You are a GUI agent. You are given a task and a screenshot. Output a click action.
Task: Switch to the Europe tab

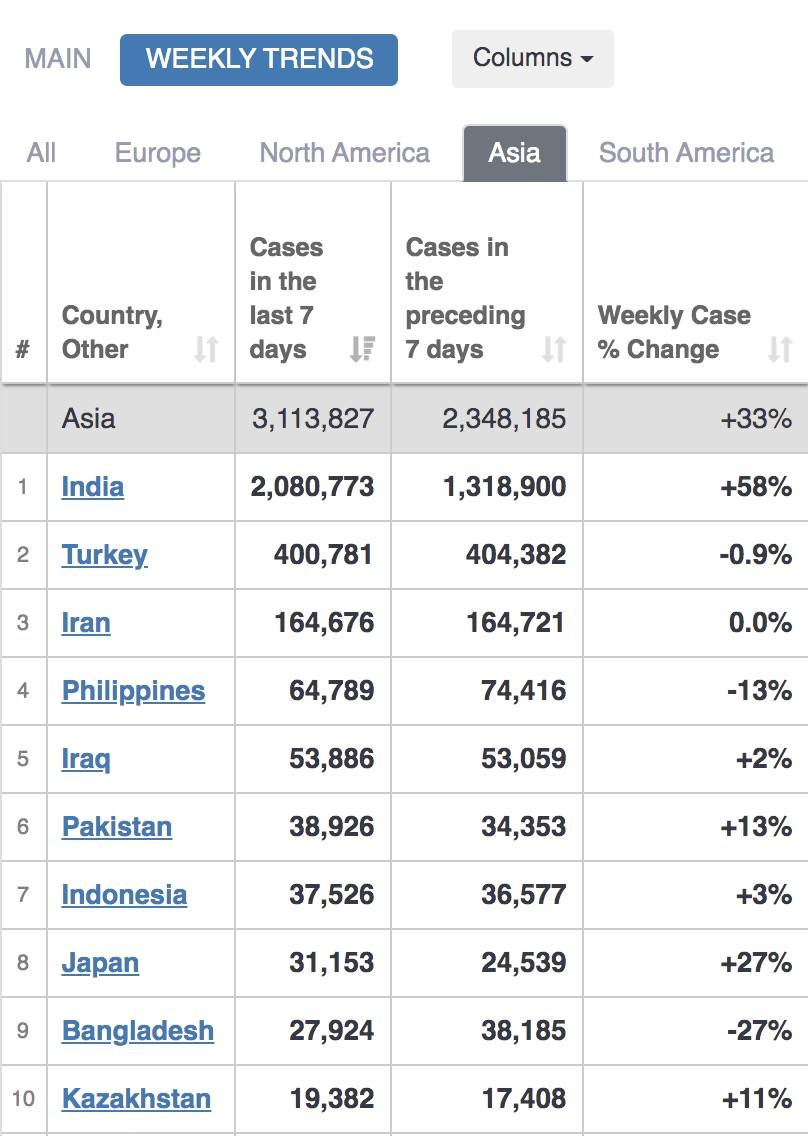(158, 153)
